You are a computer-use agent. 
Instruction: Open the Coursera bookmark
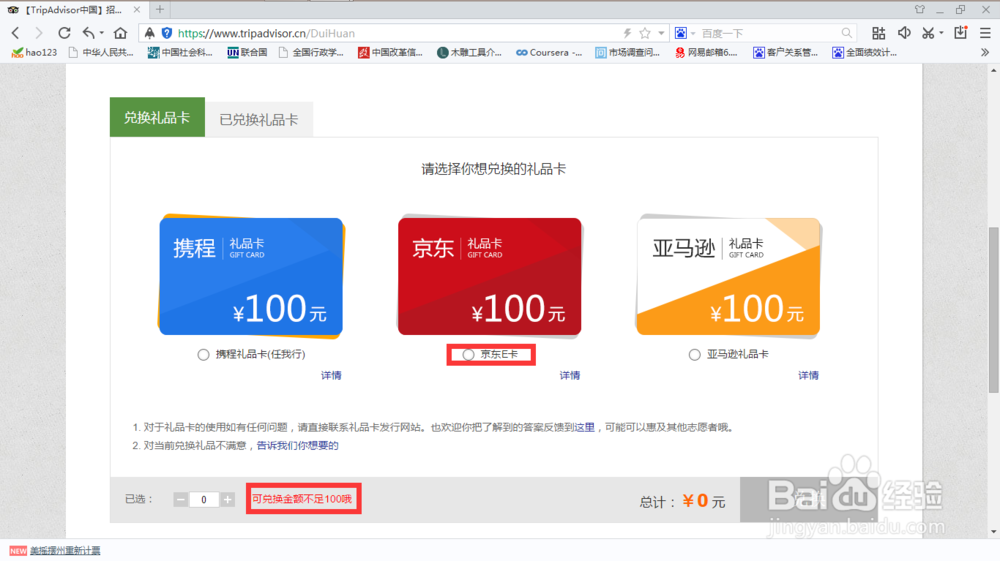click(x=549, y=52)
